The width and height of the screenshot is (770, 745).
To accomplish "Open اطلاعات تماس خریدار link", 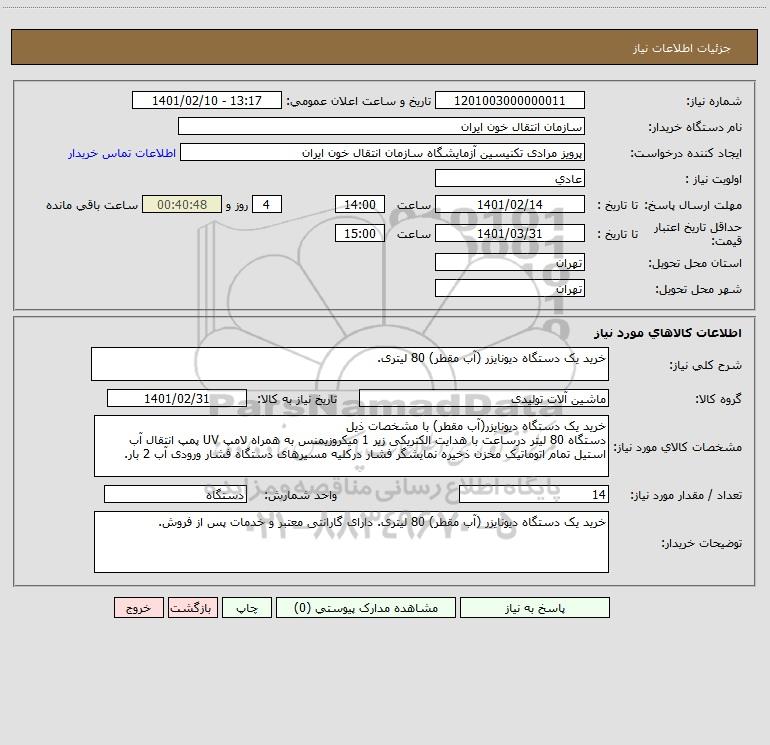I will tap(122, 153).
